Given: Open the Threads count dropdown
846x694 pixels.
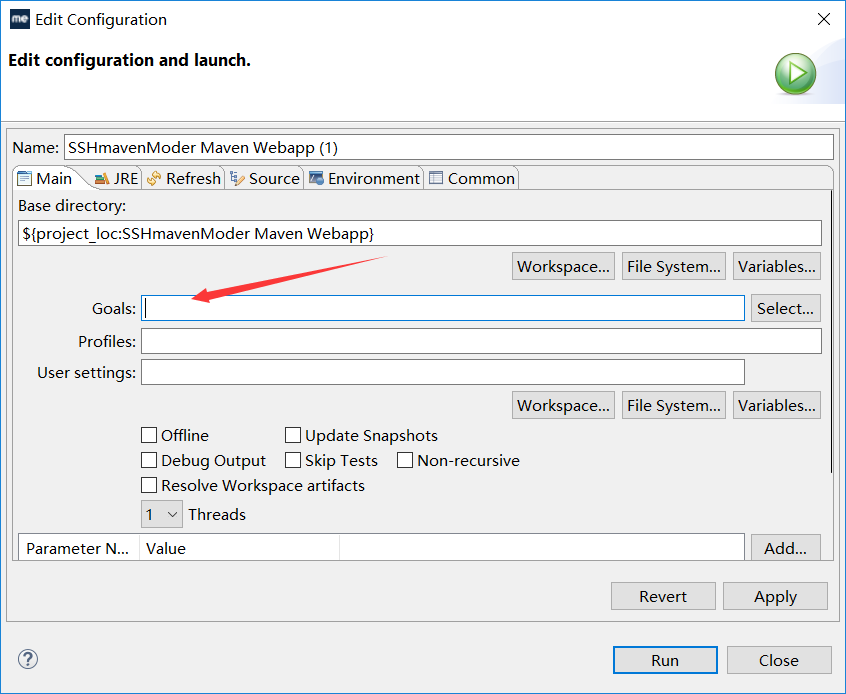Looking at the screenshot, I should point(162,514).
